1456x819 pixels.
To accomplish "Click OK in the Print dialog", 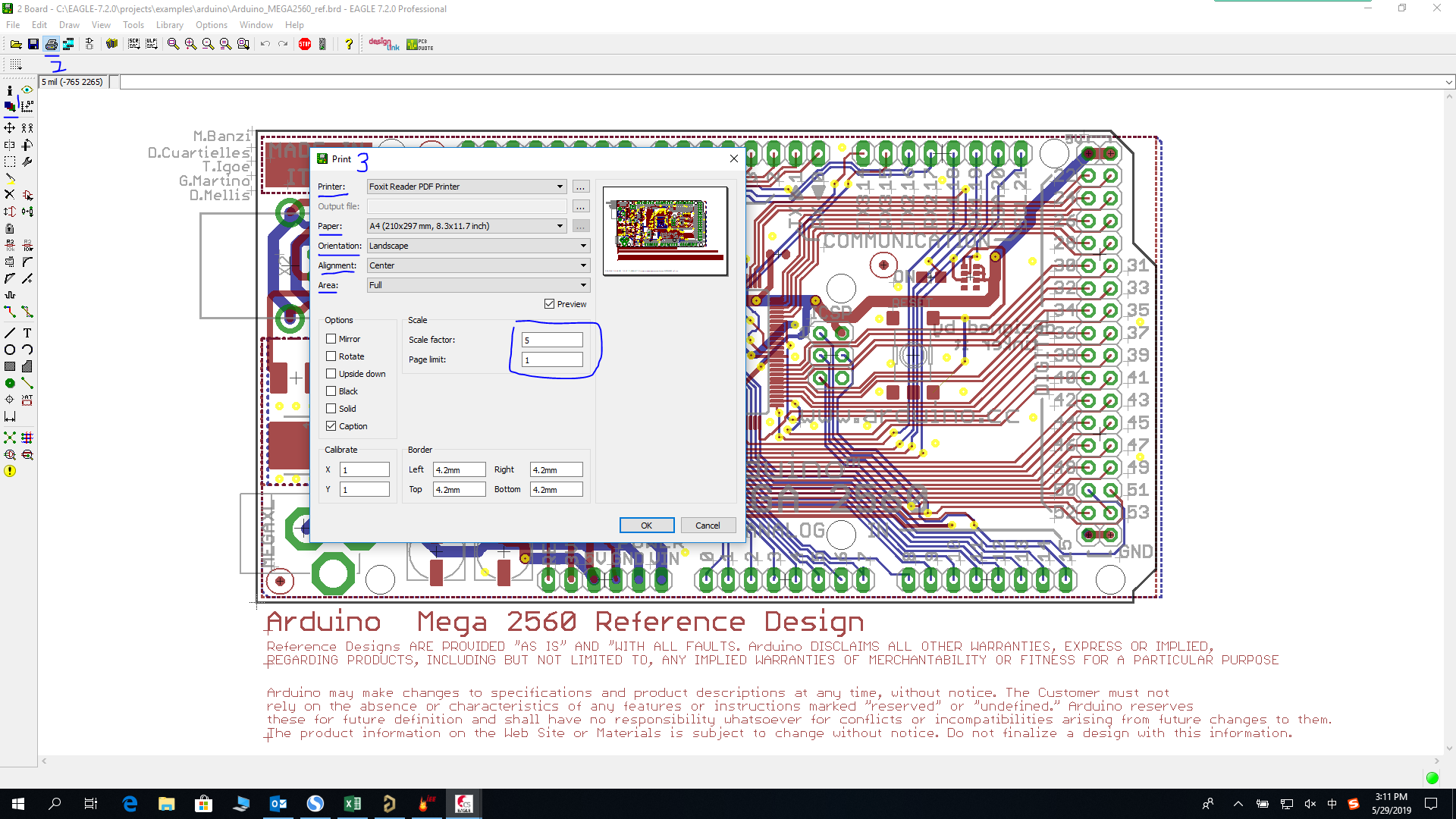I will (x=647, y=526).
